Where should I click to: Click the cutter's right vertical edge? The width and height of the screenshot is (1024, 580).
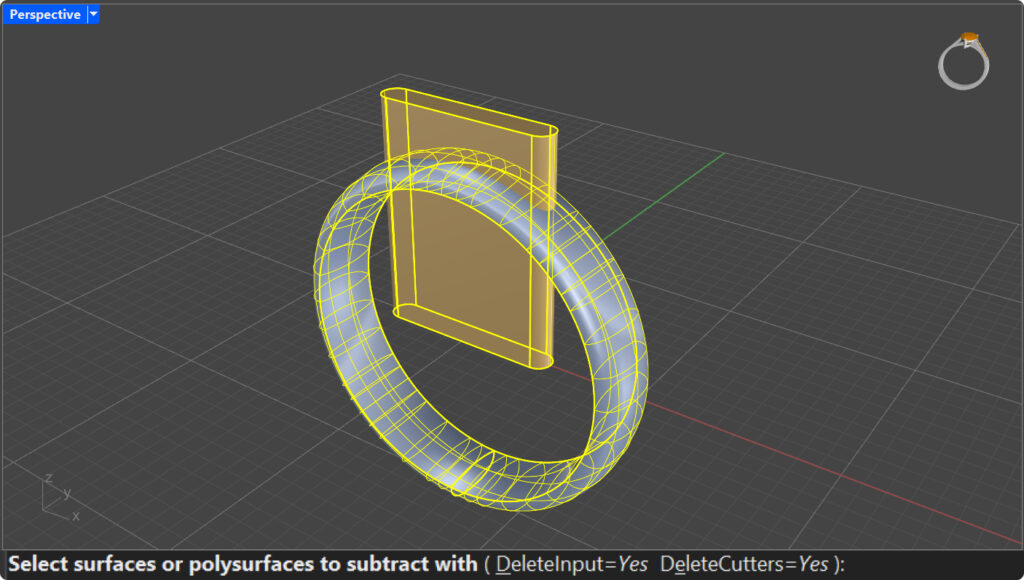[552, 250]
